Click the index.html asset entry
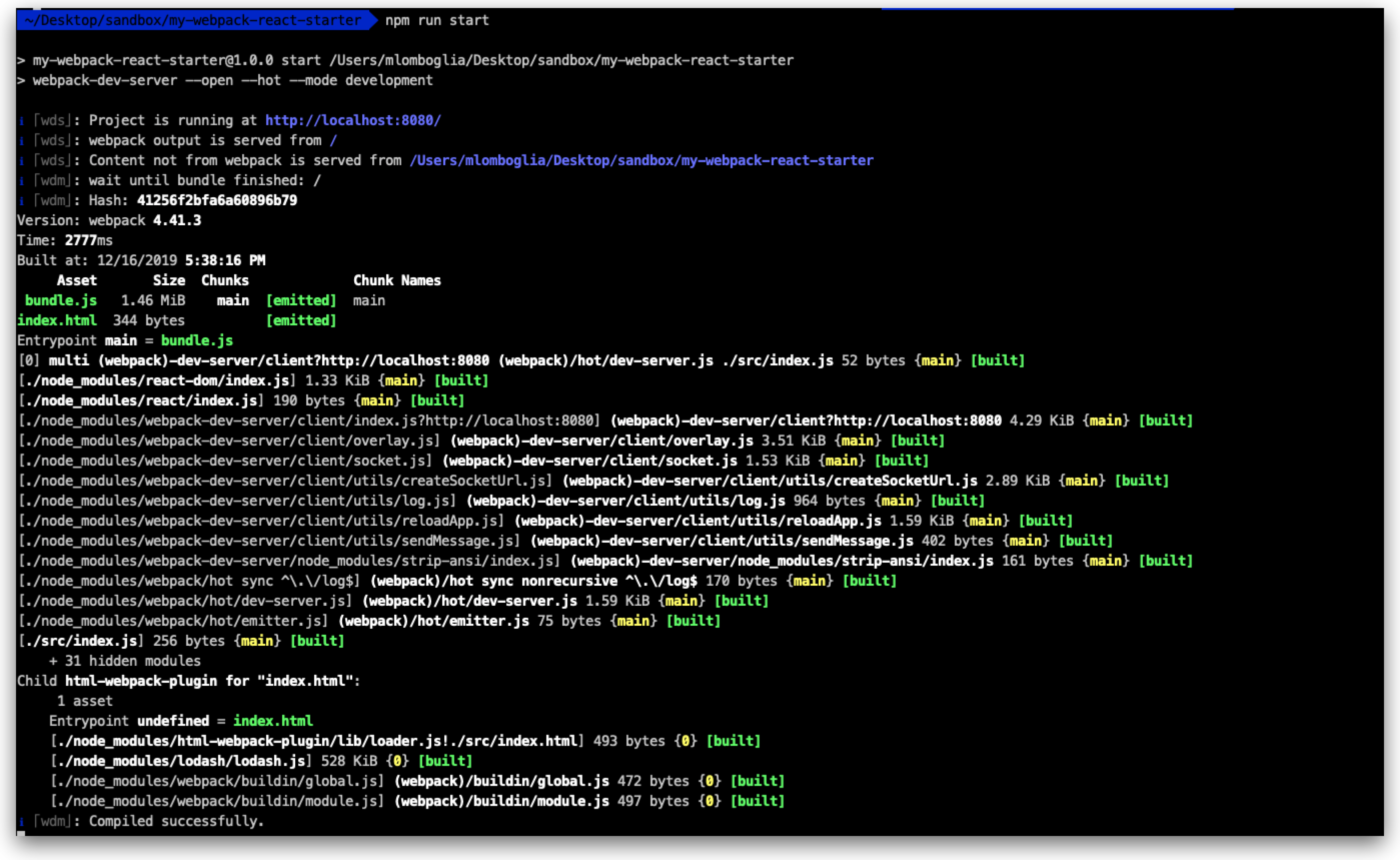 click(x=57, y=320)
